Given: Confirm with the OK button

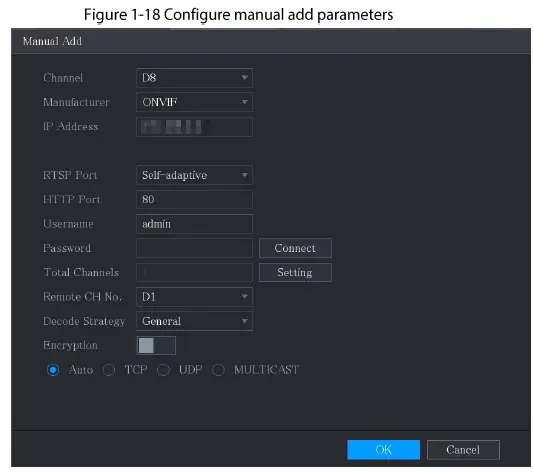Looking at the screenshot, I should click(383, 450).
